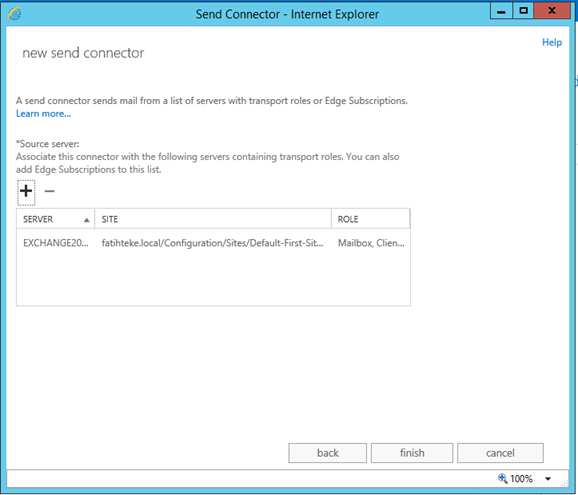Click the finish button
The height and width of the screenshot is (495, 578).
tap(412, 453)
